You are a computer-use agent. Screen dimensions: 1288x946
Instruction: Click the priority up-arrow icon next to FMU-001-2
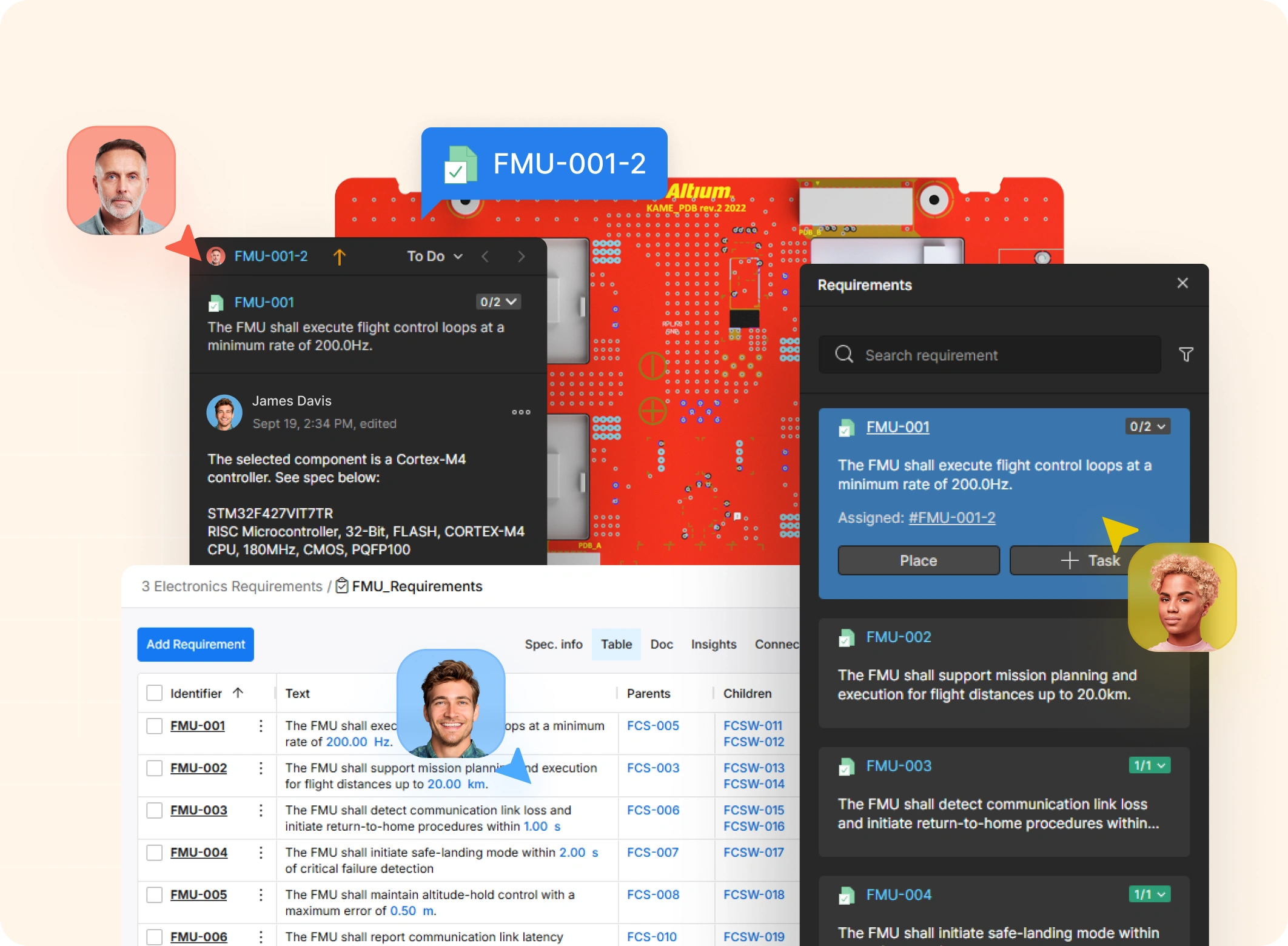click(339, 257)
